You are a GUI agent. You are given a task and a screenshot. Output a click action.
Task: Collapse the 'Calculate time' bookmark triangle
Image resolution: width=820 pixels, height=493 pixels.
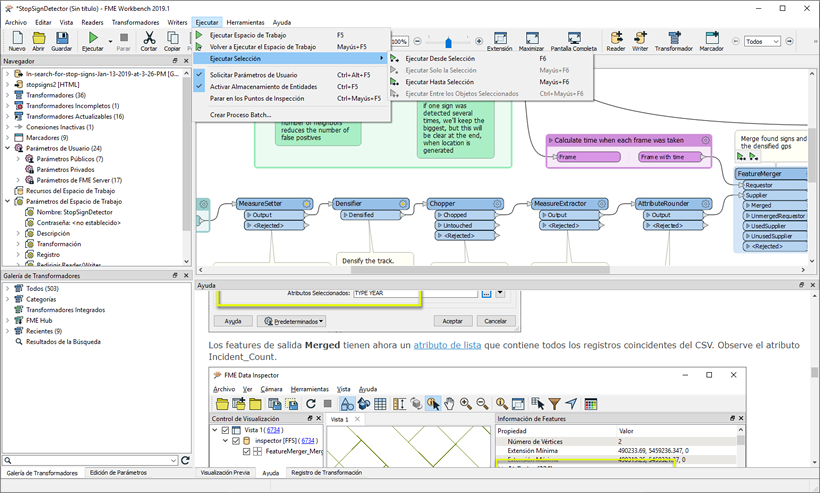pyautogui.click(x=551, y=140)
